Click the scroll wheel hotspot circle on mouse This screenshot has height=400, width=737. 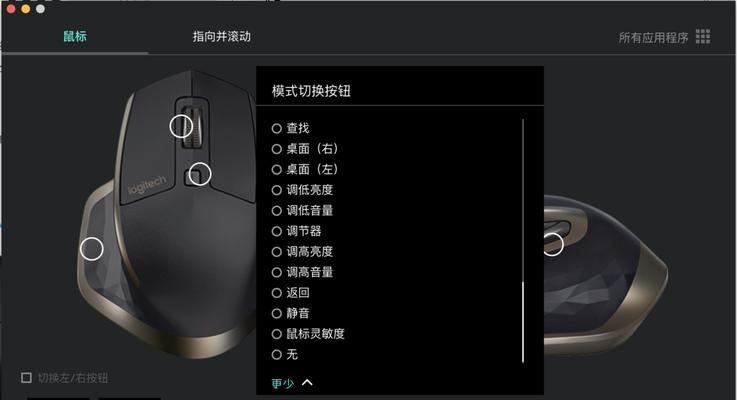[181, 126]
